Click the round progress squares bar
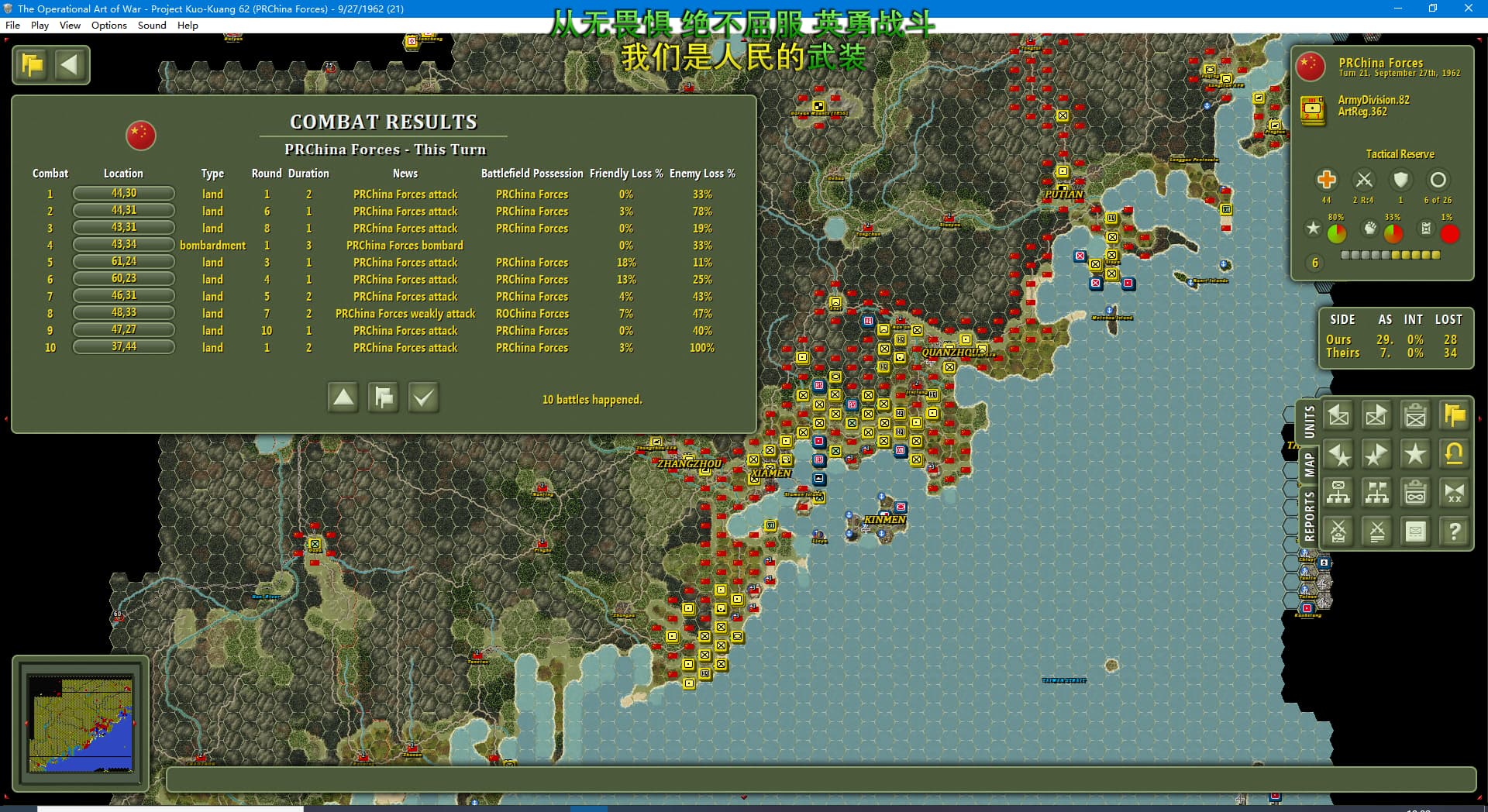Screen dimensions: 1488x812 pos(1390,254)
